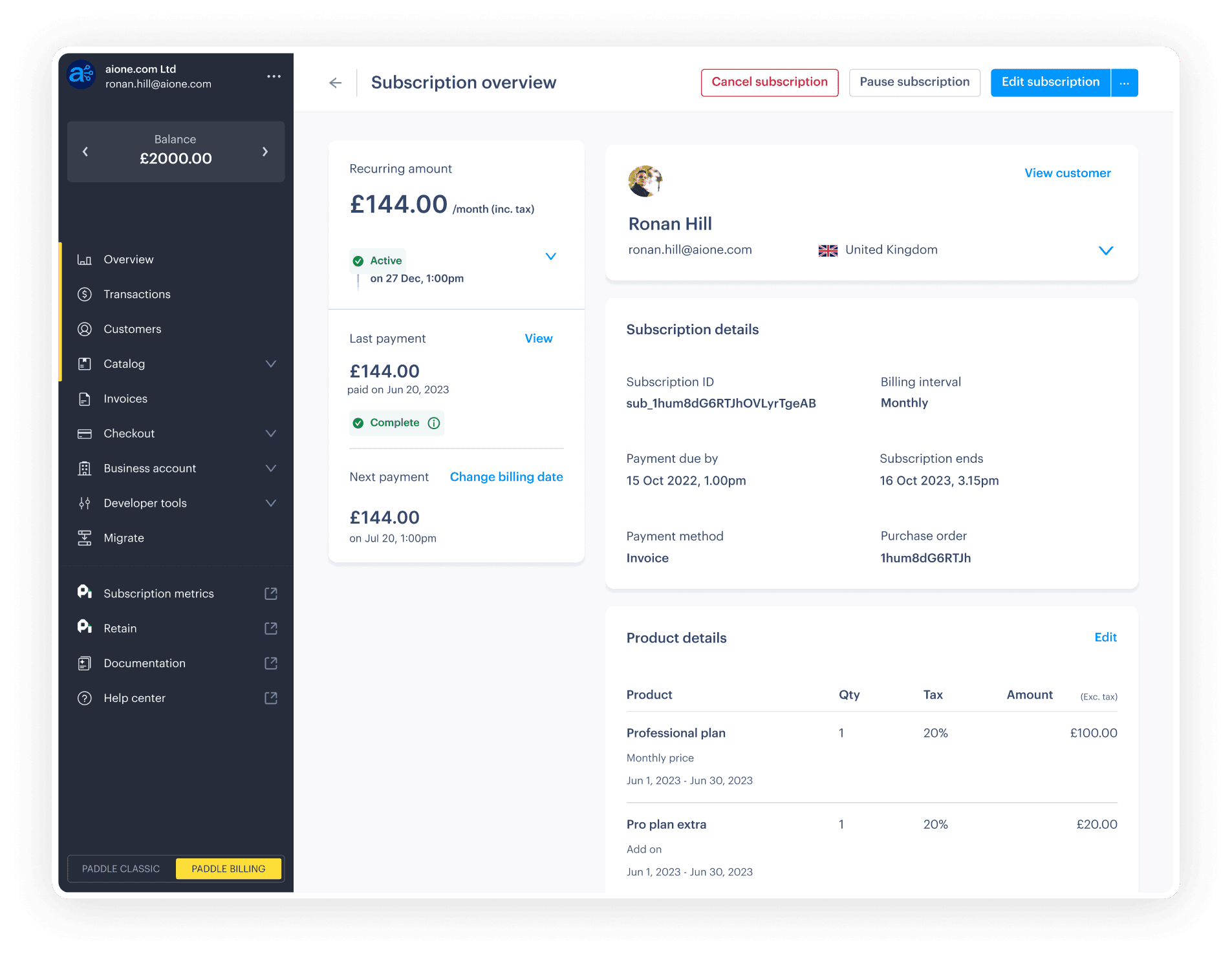Click the Catalog icon in sidebar
The height and width of the screenshot is (956, 1232).
84,364
